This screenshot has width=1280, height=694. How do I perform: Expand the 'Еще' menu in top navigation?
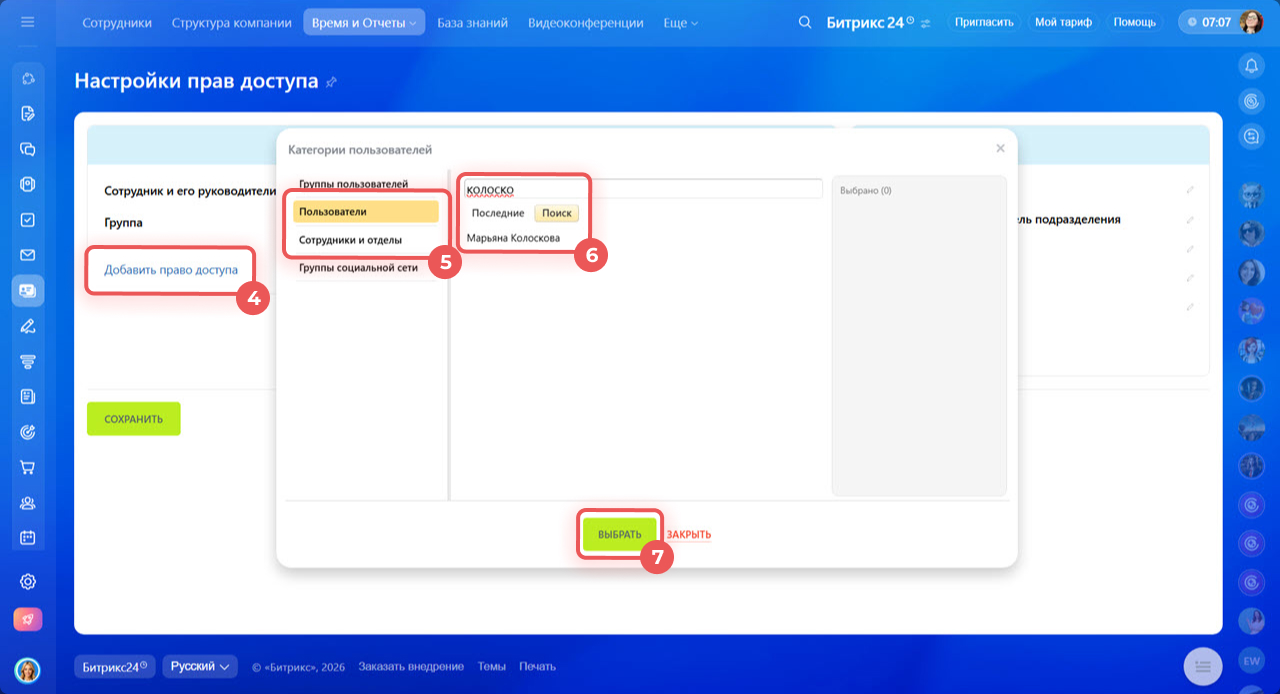click(x=680, y=22)
